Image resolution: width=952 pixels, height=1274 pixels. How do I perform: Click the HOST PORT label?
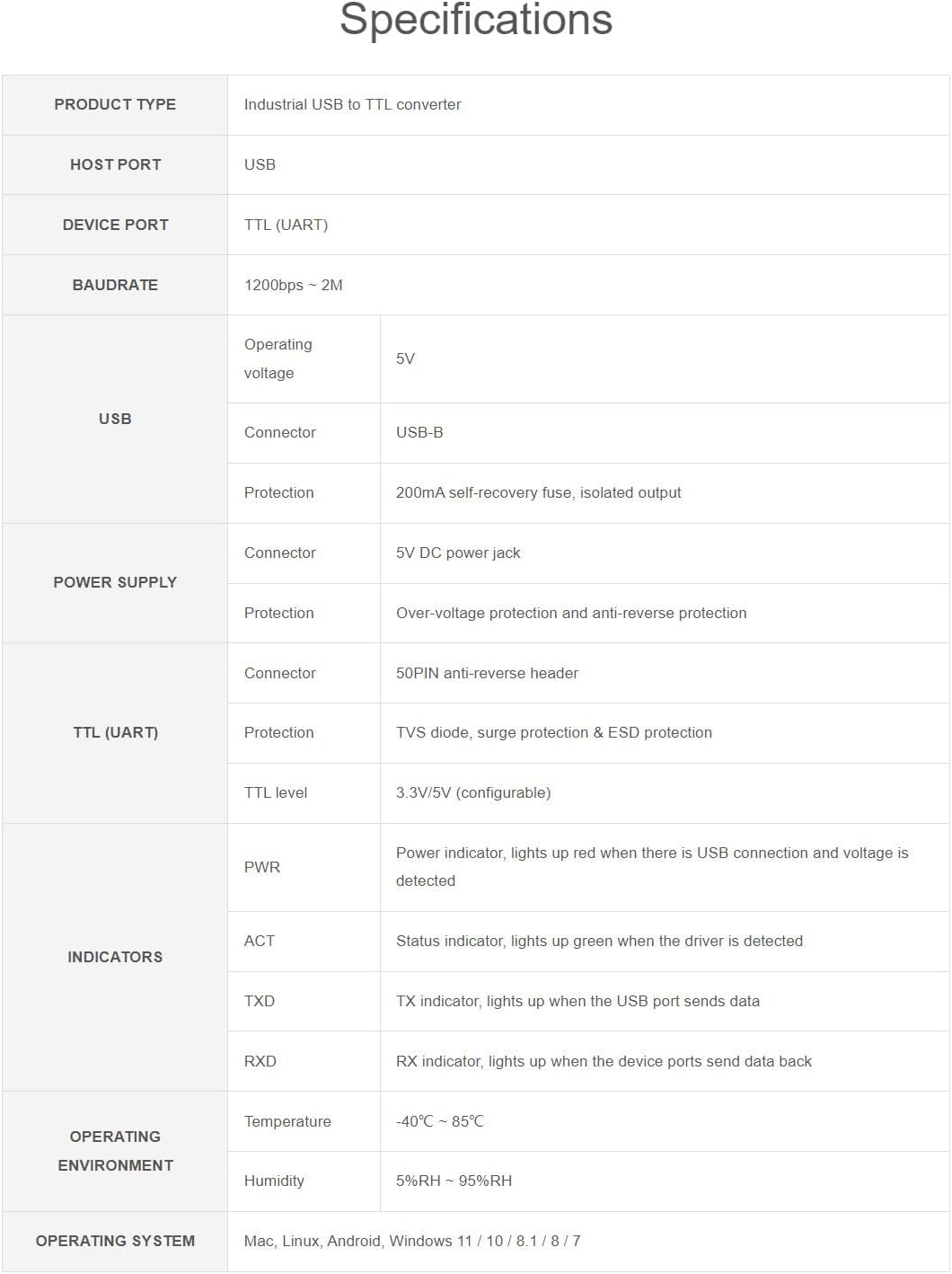click(x=115, y=164)
